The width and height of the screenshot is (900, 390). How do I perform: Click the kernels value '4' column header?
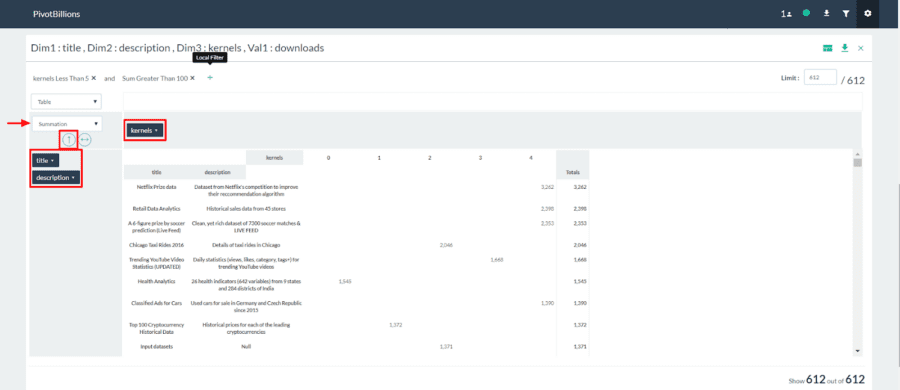click(x=531, y=157)
